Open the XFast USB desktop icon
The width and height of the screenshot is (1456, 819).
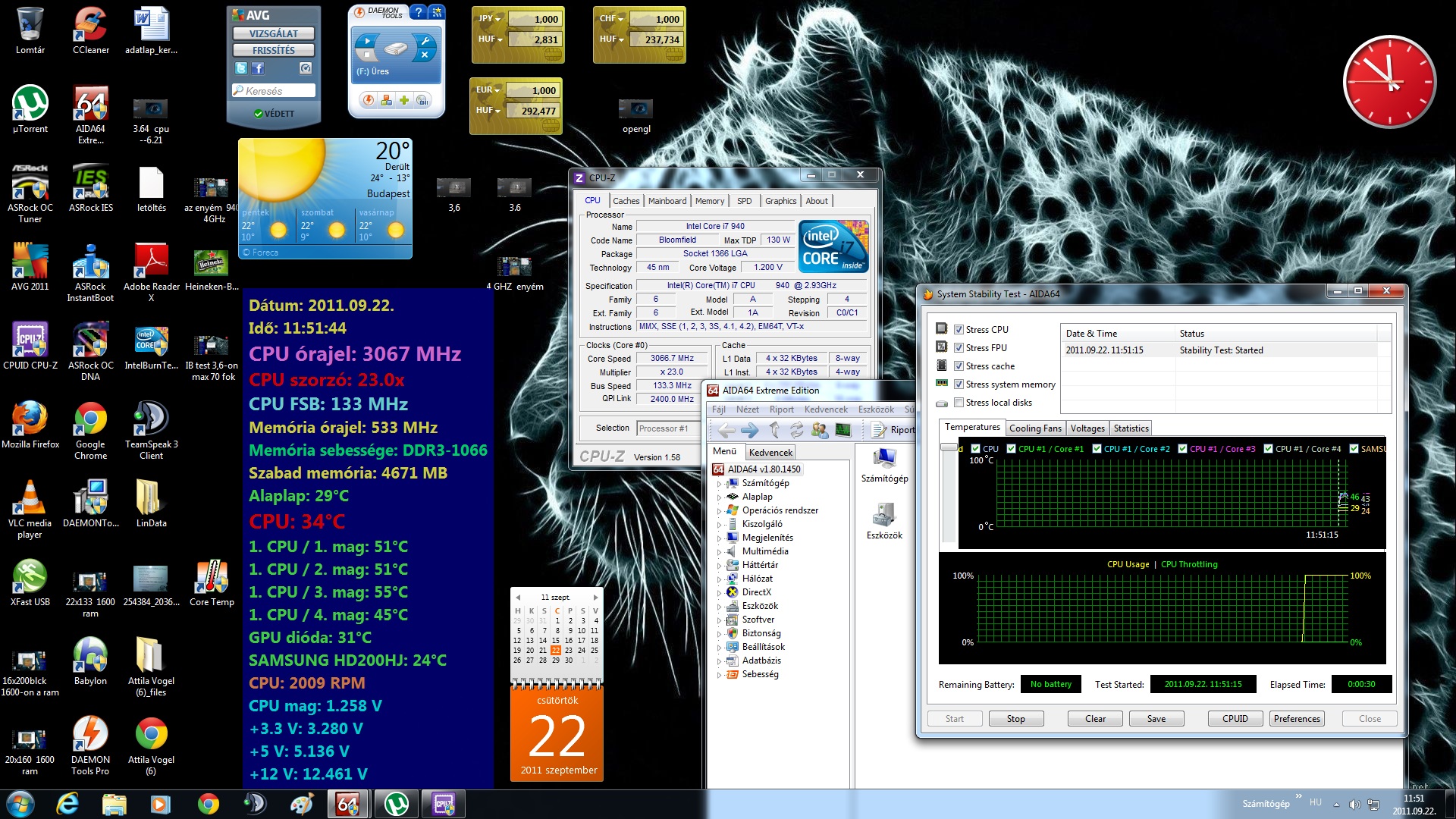point(30,576)
